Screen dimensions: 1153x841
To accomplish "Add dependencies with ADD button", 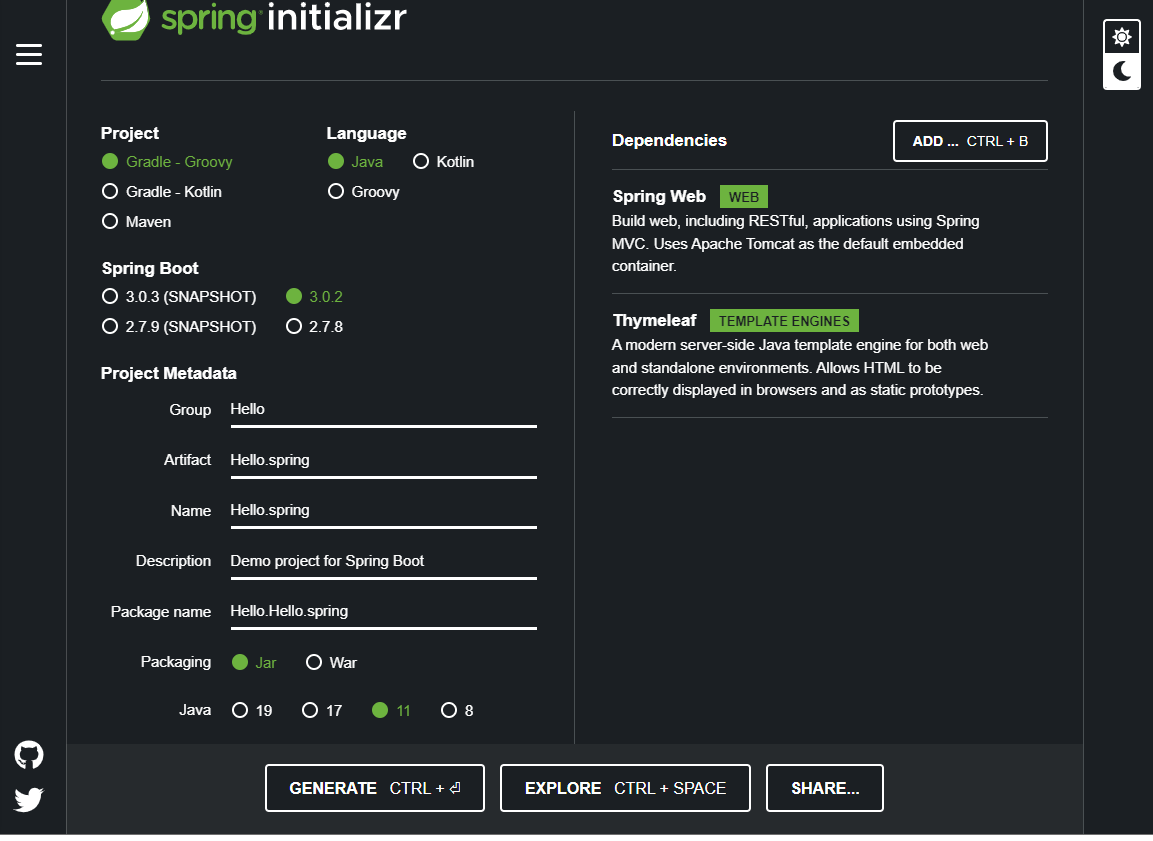I will (x=970, y=141).
